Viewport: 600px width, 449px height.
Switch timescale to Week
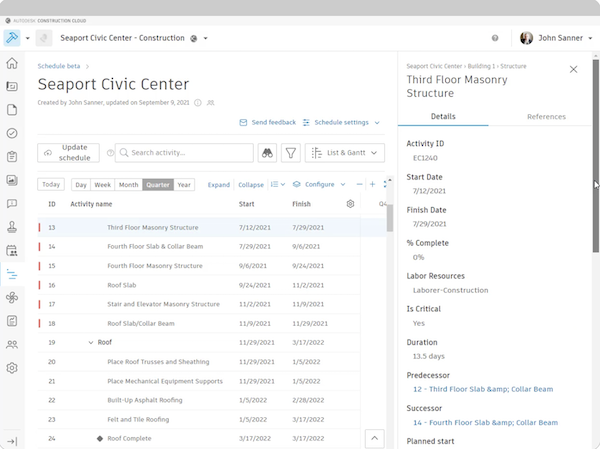coord(103,185)
